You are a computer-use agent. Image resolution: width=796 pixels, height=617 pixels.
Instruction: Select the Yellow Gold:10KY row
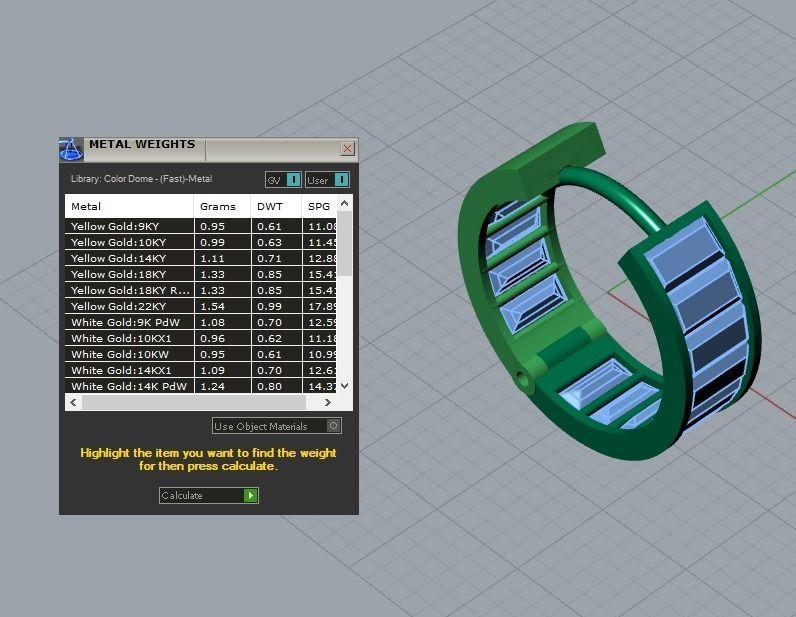[201, 242]
